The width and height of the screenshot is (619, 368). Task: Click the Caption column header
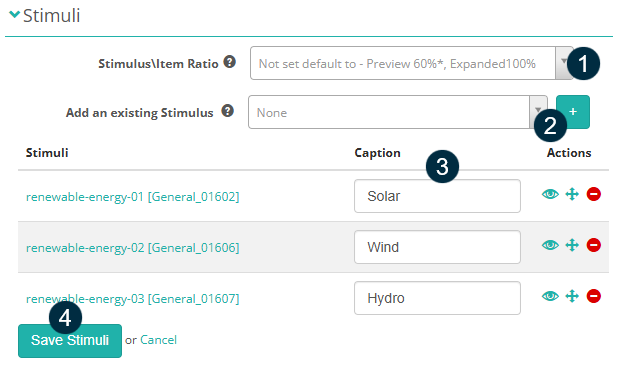377,153
